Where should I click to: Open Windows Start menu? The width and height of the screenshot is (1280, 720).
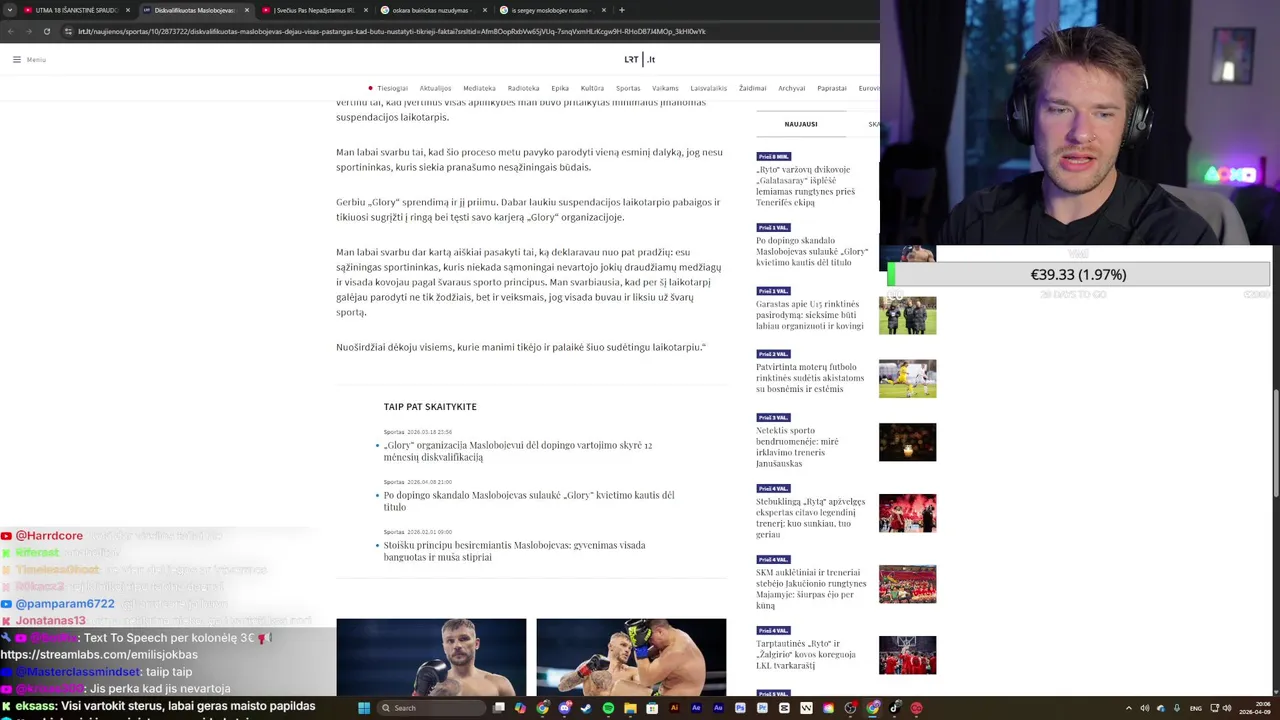click(x=364, y=708)
